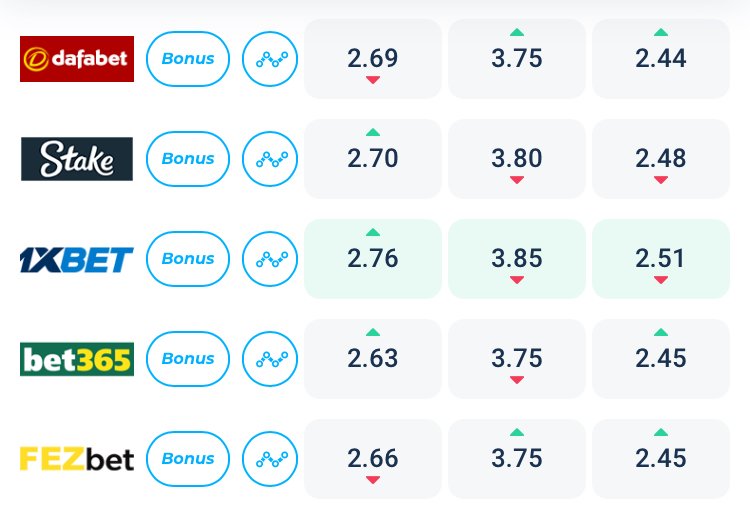Claim the FEZbet Bonus

pos(188,459)
